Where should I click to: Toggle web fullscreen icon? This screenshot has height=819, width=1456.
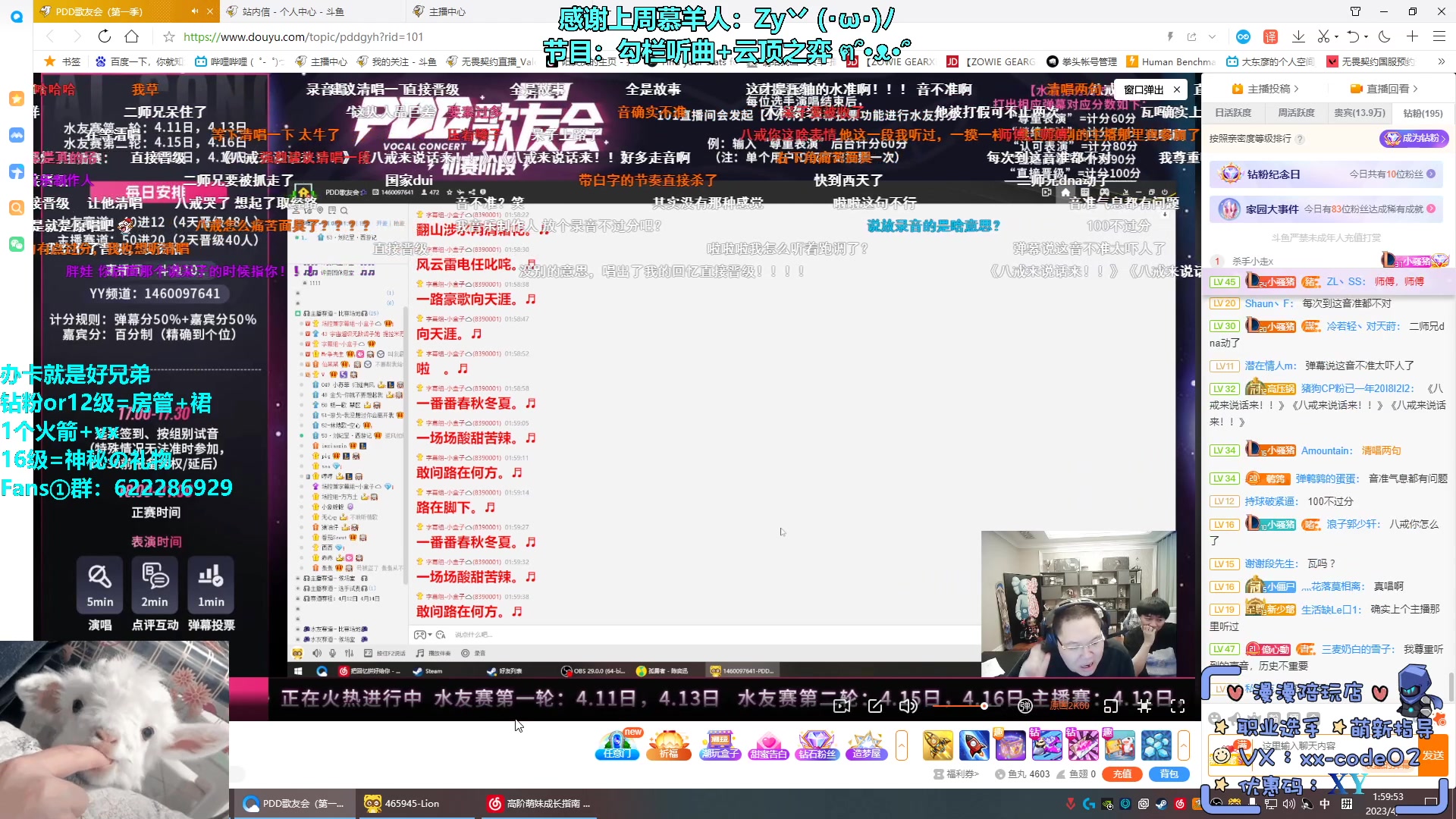pos(1144,707)
